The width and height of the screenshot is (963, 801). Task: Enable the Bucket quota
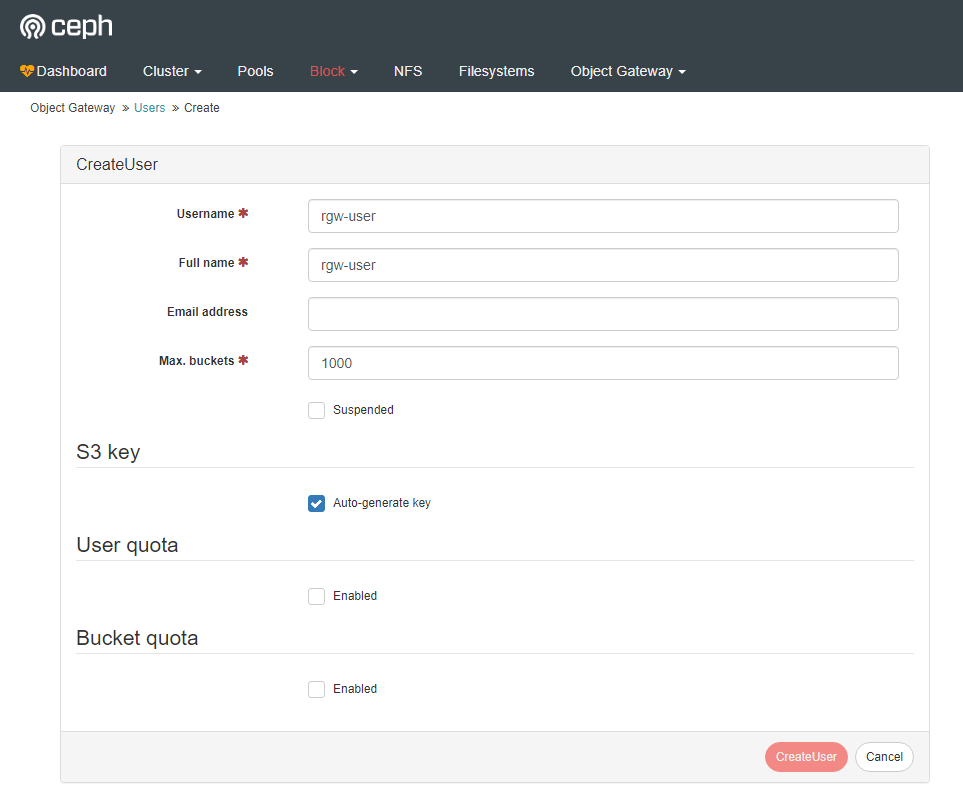tap(316, 689)
